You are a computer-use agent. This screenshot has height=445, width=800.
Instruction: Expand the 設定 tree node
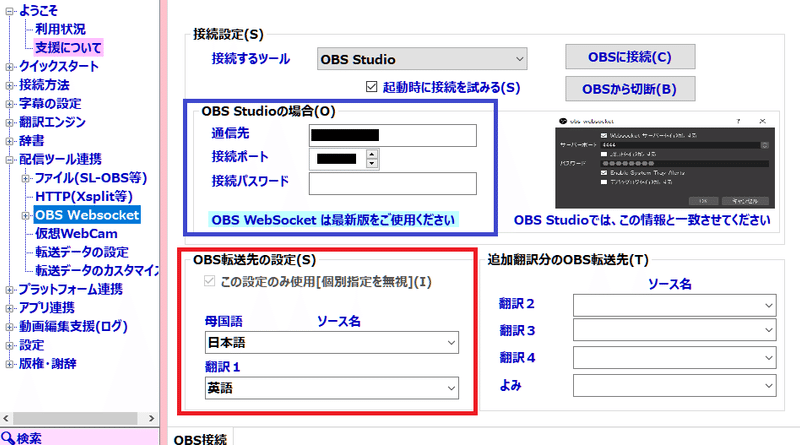click(9, 345)
